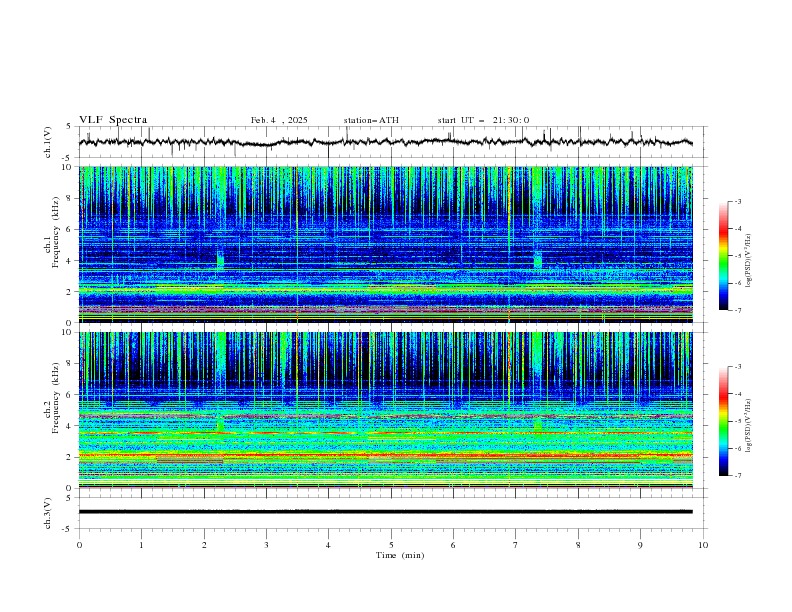The height and width of the screenshot is (612, 792).
Task: Click the lower color scale bar
Action: pos(724,421)
